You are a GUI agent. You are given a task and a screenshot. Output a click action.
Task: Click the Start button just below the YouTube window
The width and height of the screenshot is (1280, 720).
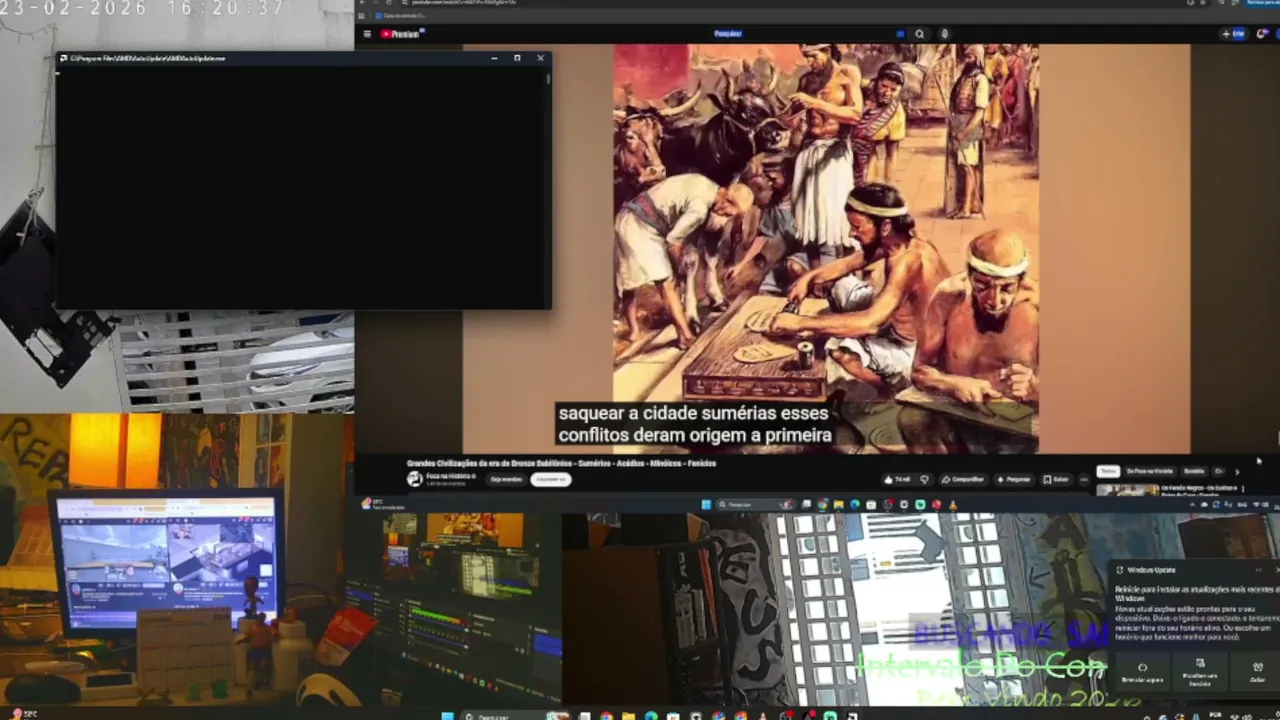[x=705, y=505]
